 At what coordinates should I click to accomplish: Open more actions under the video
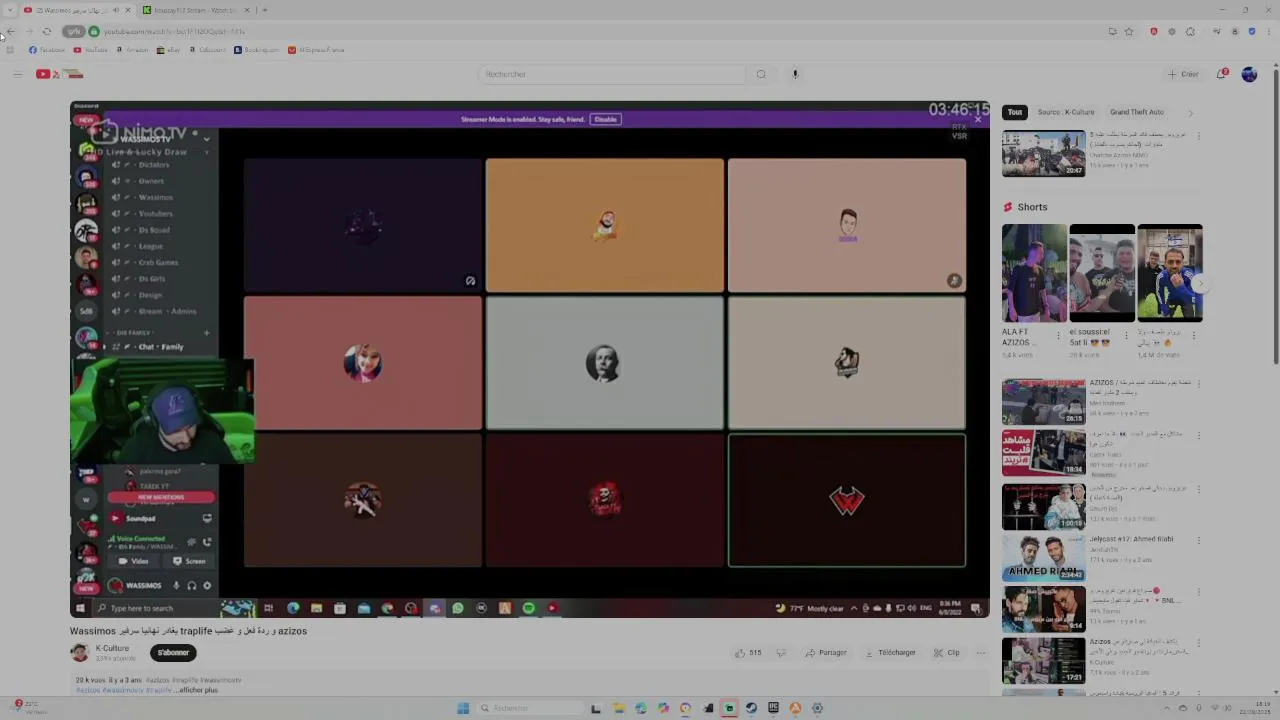pos(981,653)
